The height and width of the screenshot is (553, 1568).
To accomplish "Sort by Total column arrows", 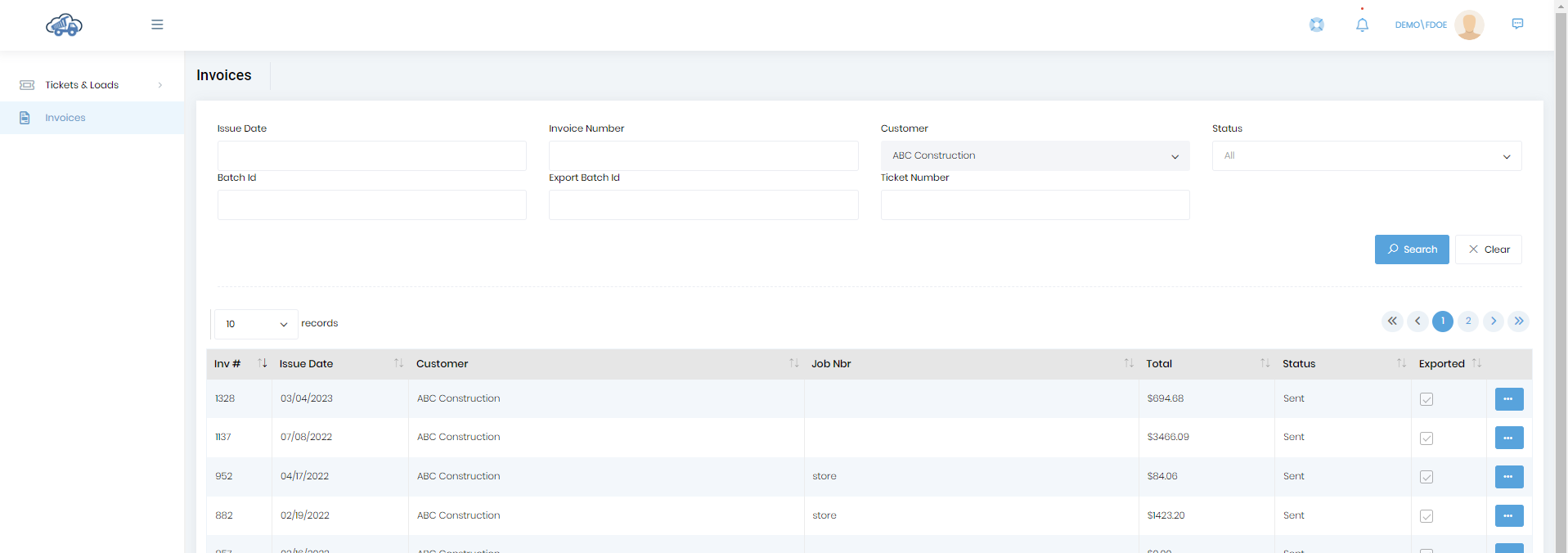I will (1265, 363).
